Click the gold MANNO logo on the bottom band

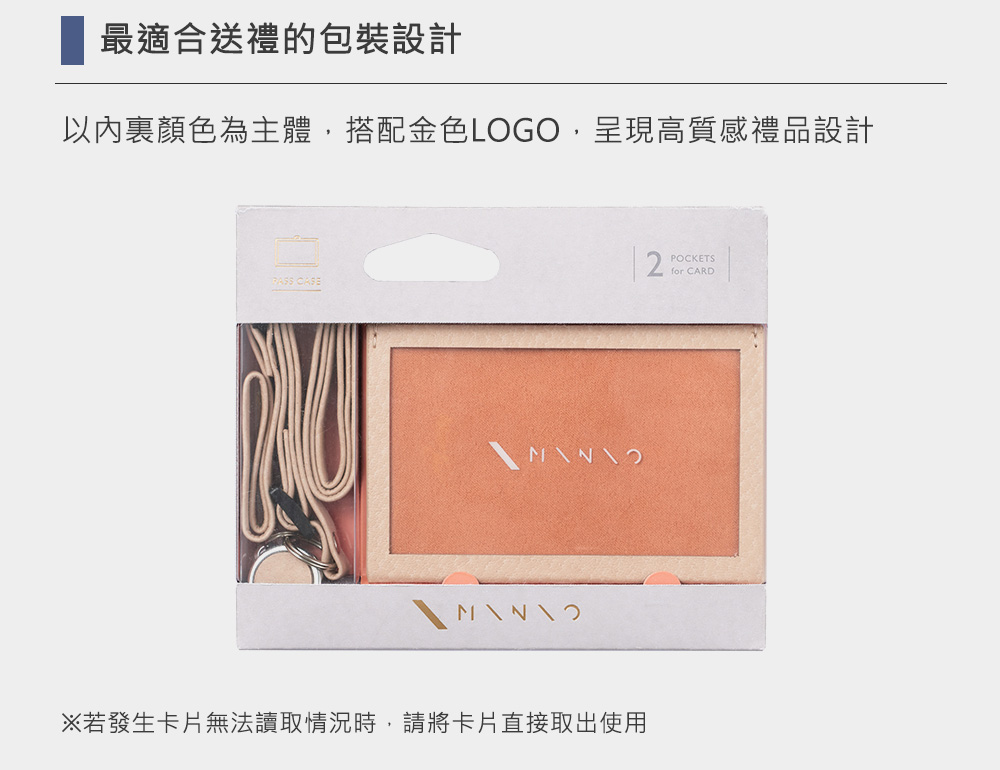tap(497, 613)
